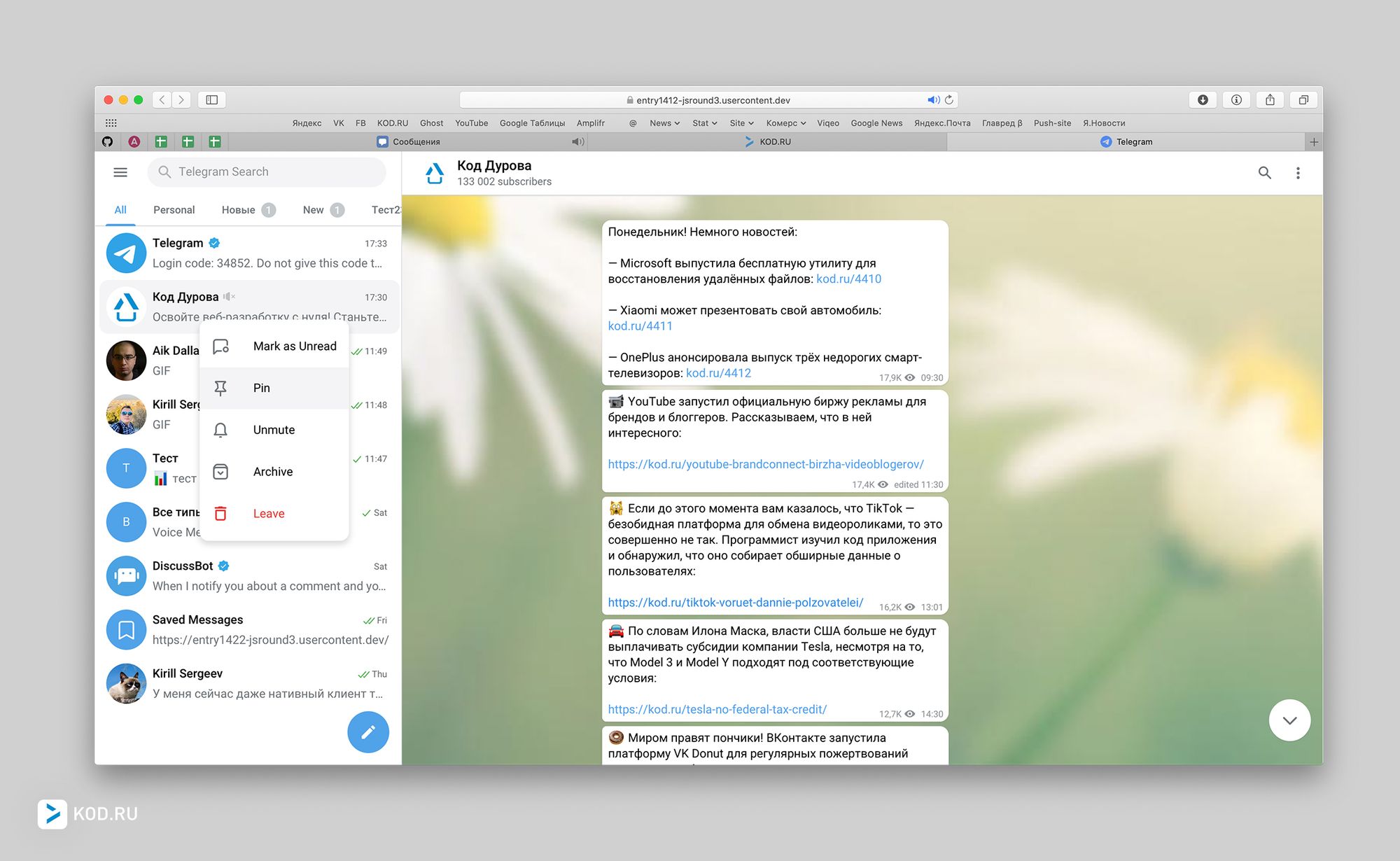The height and width of the screenshot is (861, 1400).
Task: Mute audio via address bar speaker icon
Action: tap(933, 100)
